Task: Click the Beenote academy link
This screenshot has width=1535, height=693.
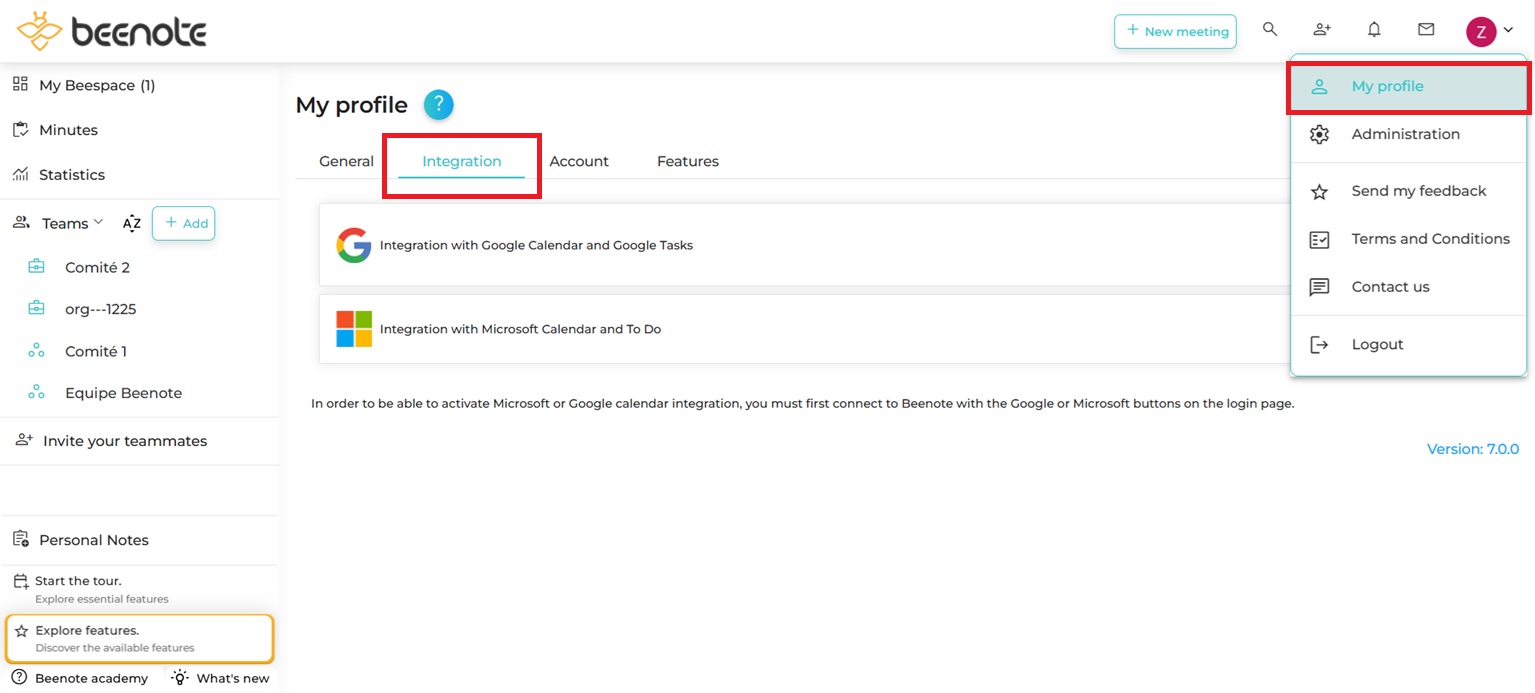Action: coord(91,678)
